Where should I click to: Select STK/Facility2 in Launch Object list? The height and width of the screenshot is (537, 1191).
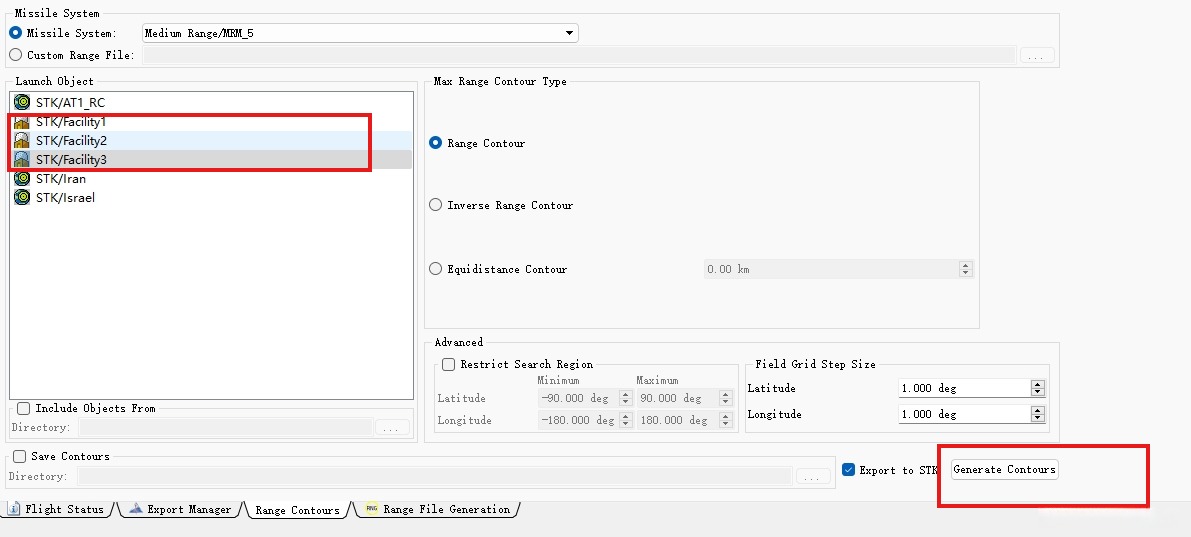(x=211, y=141)
